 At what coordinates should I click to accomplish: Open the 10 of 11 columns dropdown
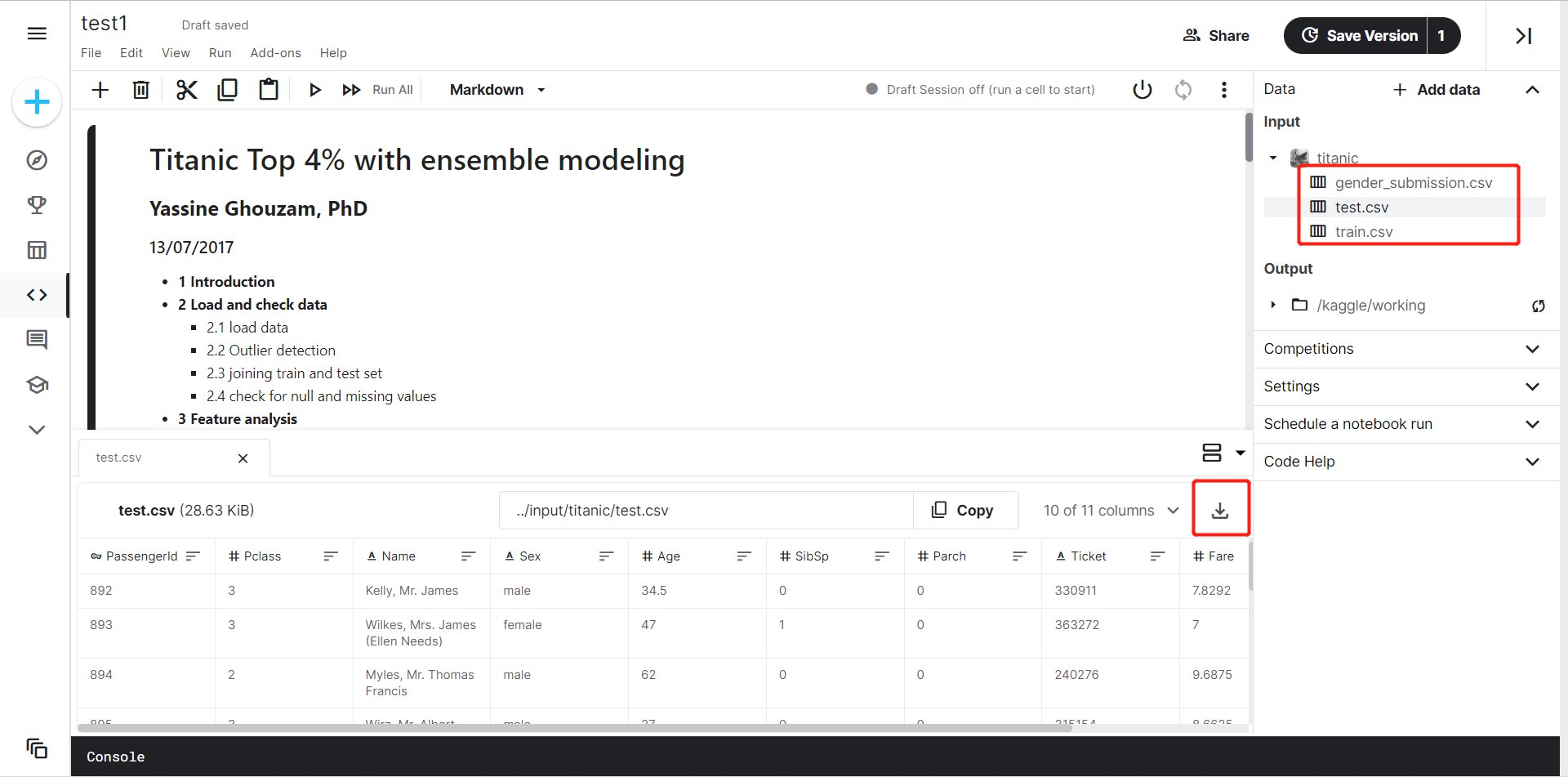[x=1111, y=511]
